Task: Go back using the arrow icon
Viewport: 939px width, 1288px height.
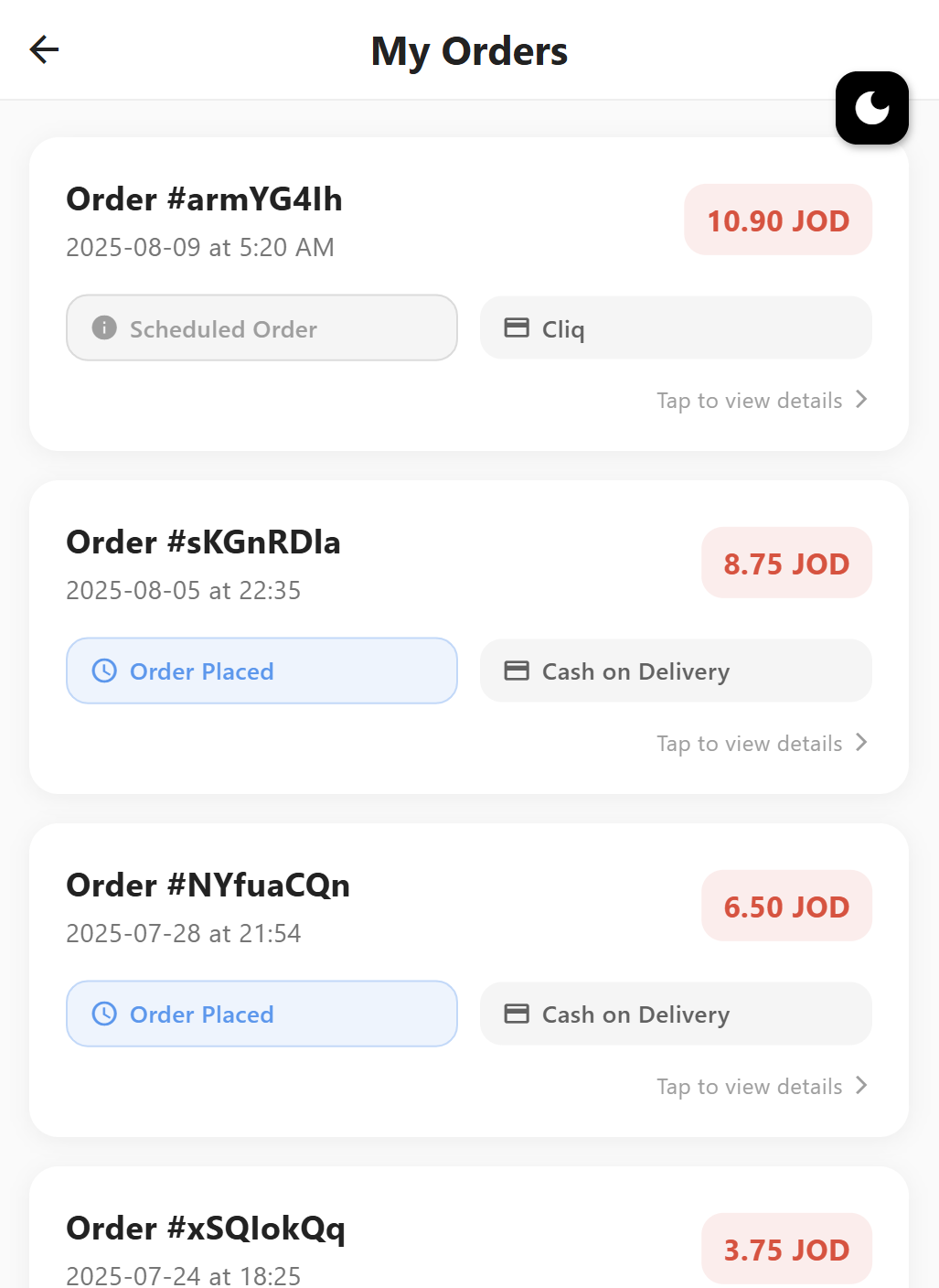Action: click(44, 49)
